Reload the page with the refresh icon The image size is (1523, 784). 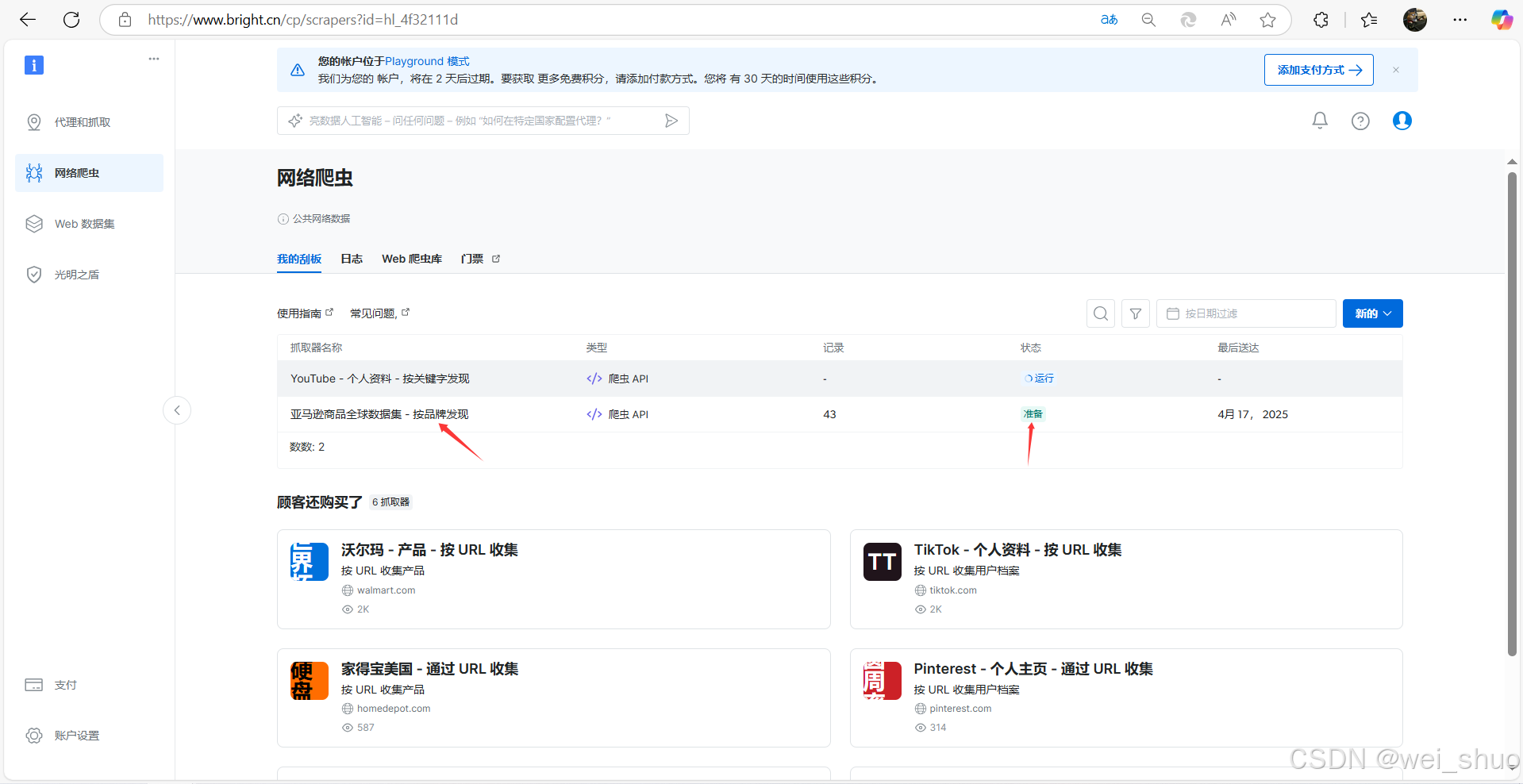pos(71,20)
